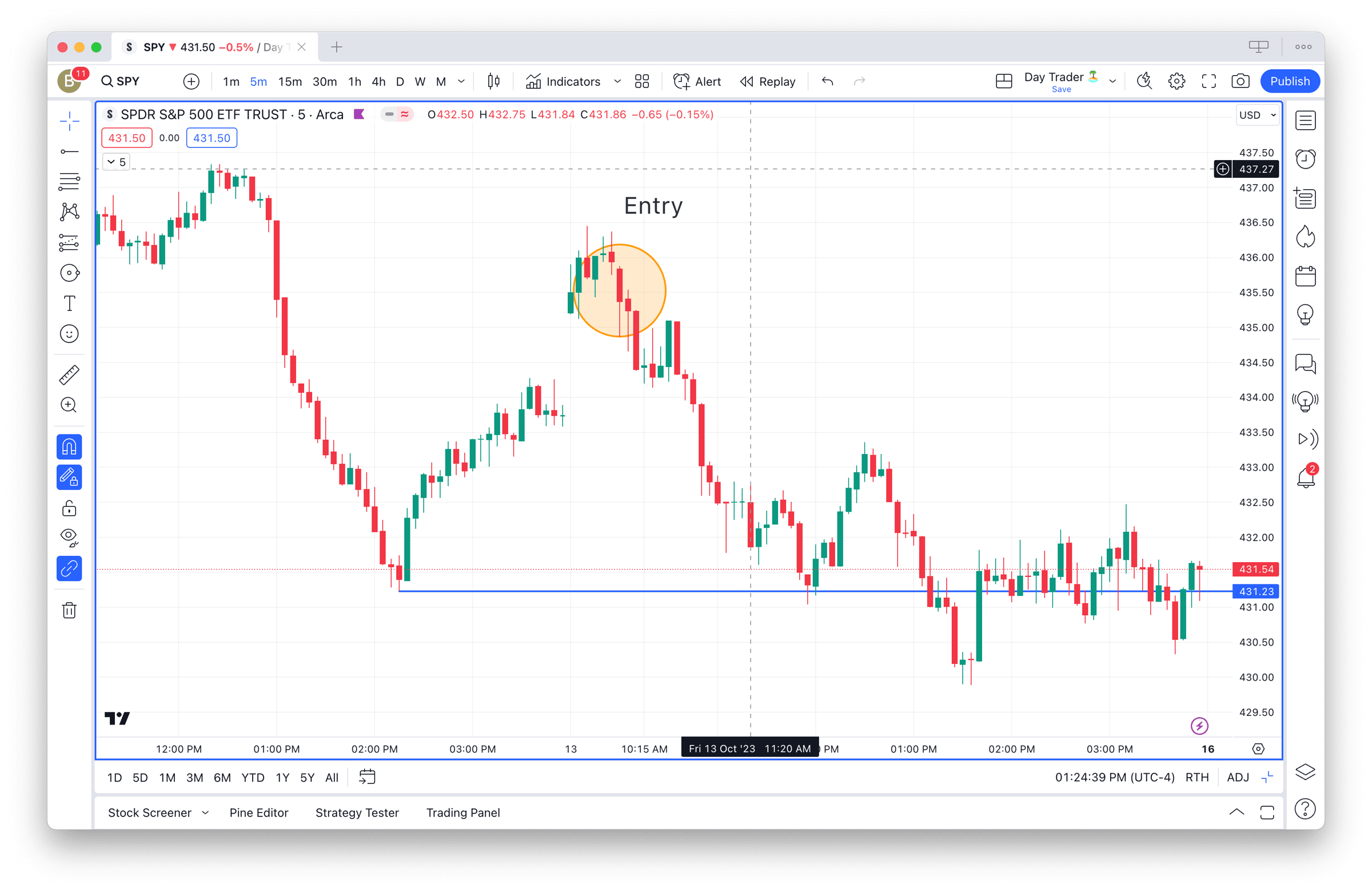Click the blue Publish button
Image resolution: width=1372 pixels, height=892 pixels.
[x=1290, y=81]
